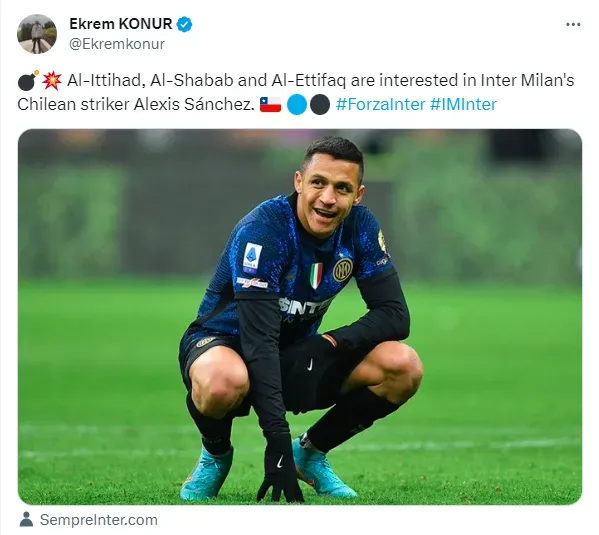Screen dimensions: 599x535
Task: Click the Serie A patch on the sleeve
Action: point(253,258)
